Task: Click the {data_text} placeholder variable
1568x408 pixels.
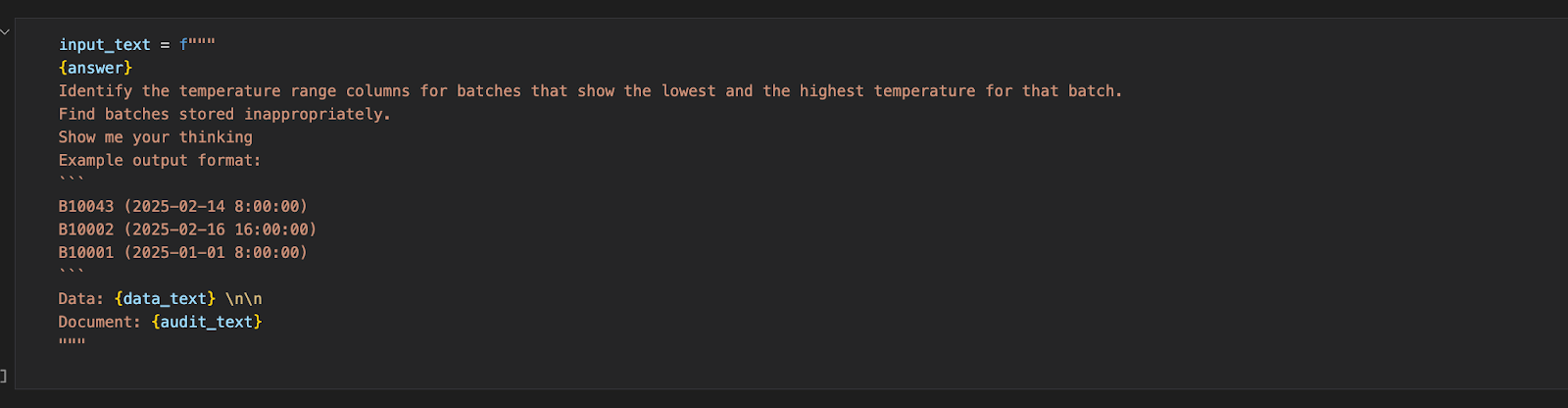Action: [165, 299]
